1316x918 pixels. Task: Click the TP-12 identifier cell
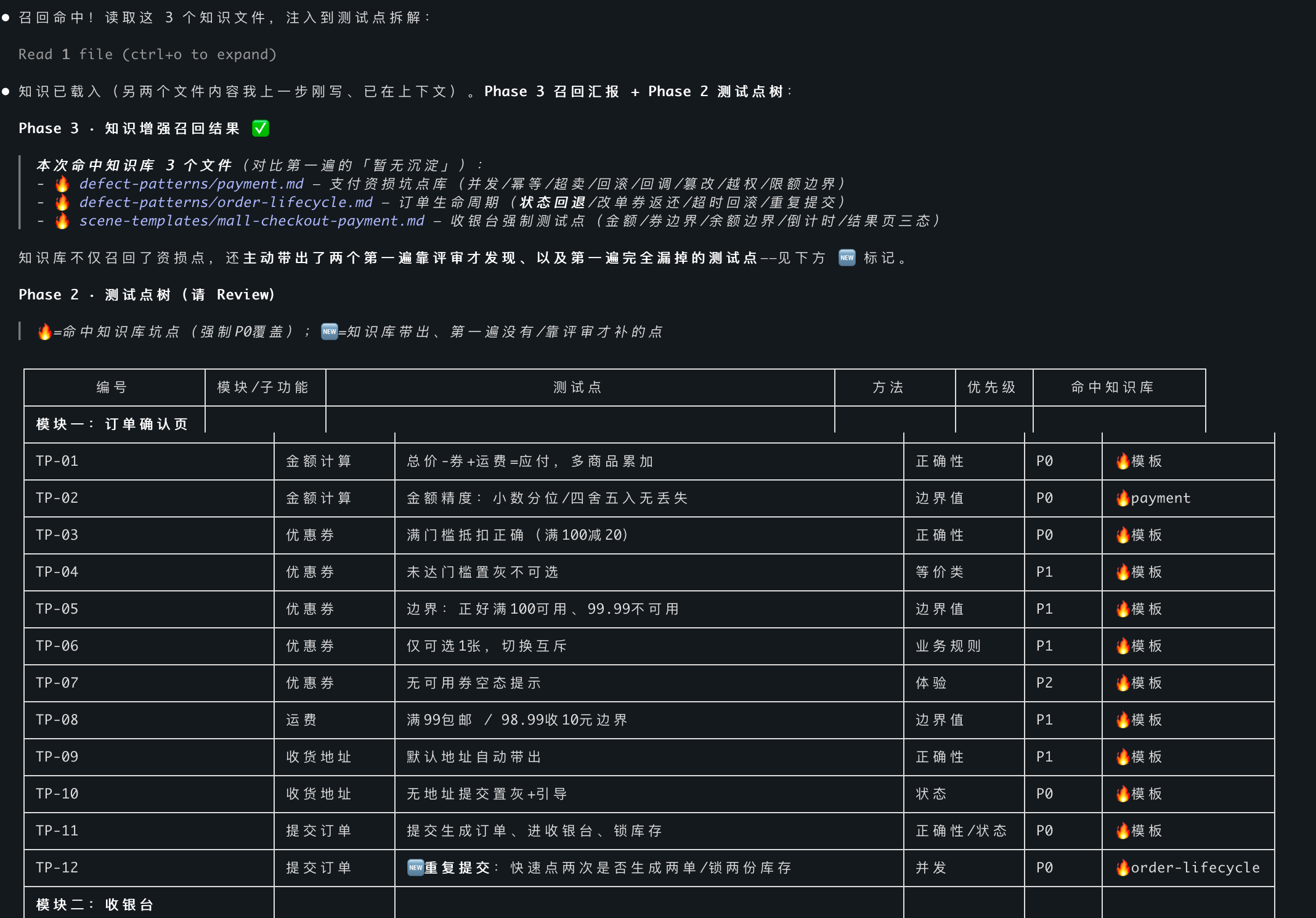click(149, 867)
